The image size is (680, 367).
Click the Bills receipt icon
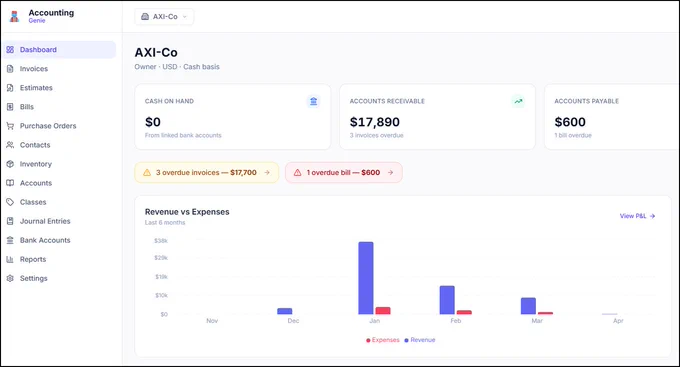click(10, 107)
